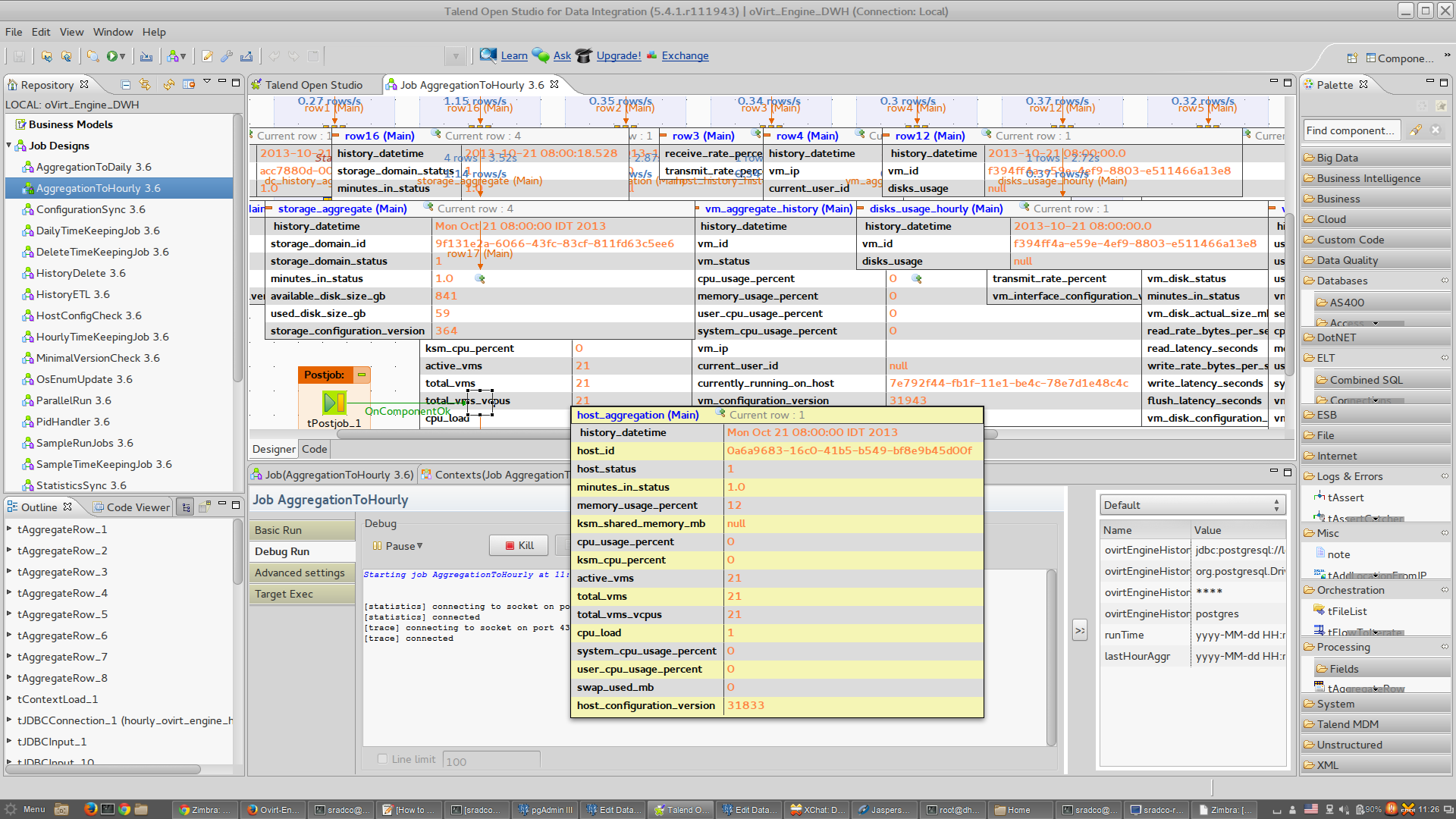Select the Basic Run tab

point(302,530)
